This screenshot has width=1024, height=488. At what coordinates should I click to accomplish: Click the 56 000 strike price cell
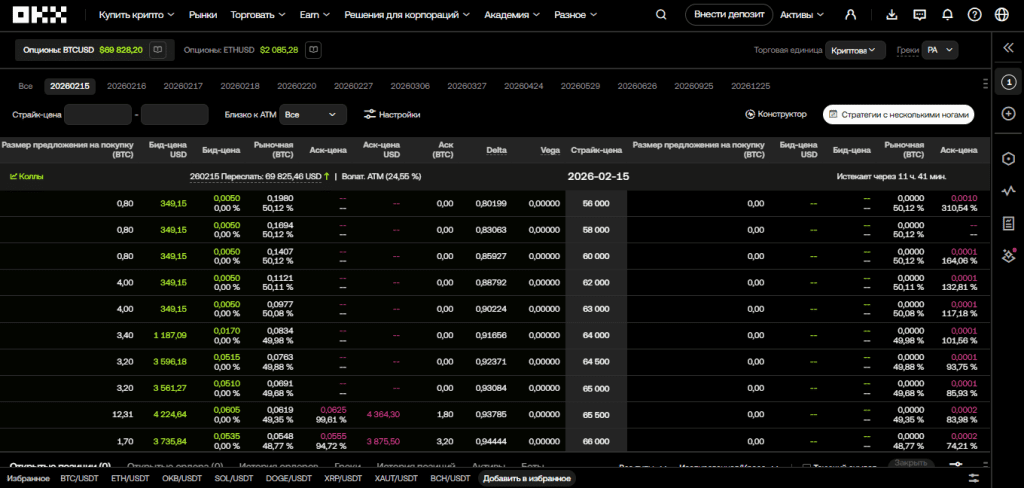click(x=596, y=203)
